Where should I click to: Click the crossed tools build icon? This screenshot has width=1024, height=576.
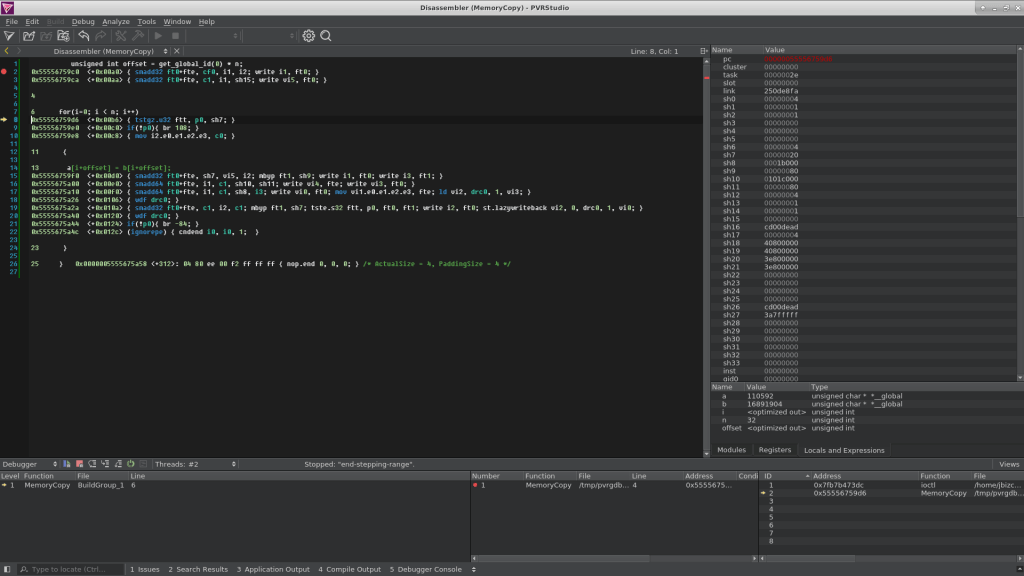(121, 36)
